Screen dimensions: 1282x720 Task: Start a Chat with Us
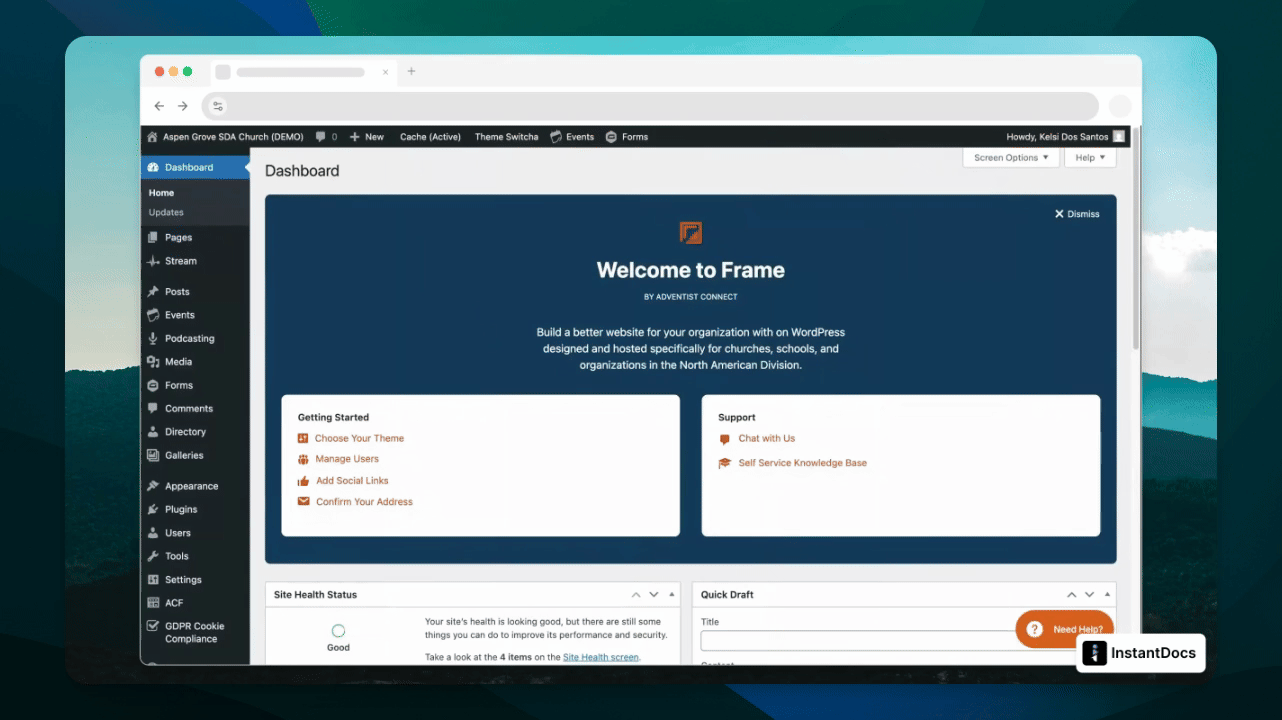click(x=767, y=438)
